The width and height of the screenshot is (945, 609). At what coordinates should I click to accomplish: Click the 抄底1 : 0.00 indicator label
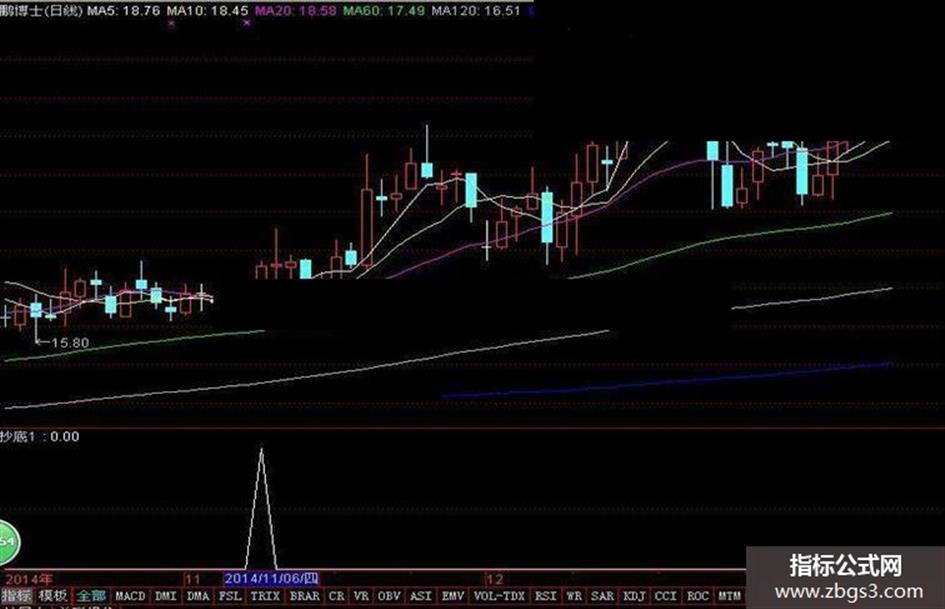40,437
